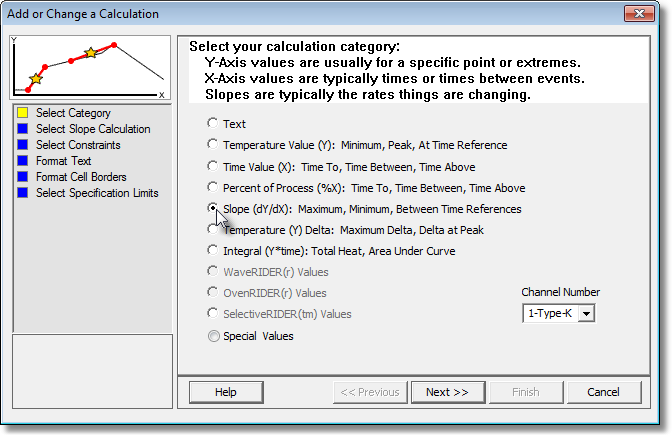Screen dimensions: 672x437
Task: Go to Select Constraints step
Action: 78,145
